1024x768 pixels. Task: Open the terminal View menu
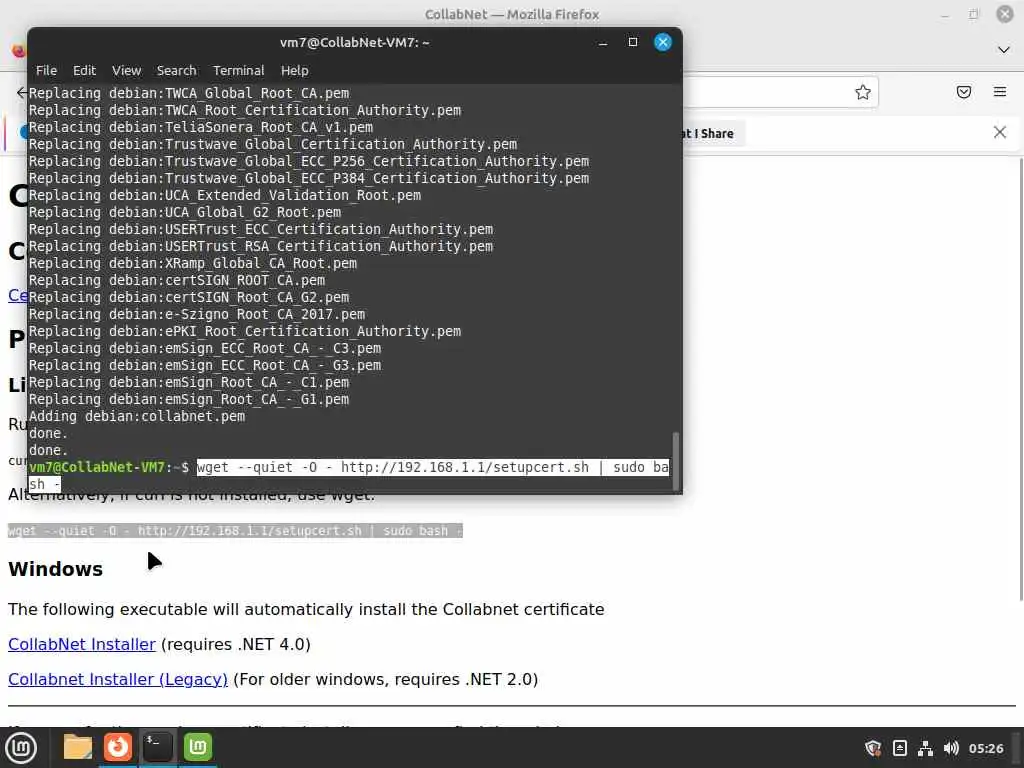click(x=126, y=71)
